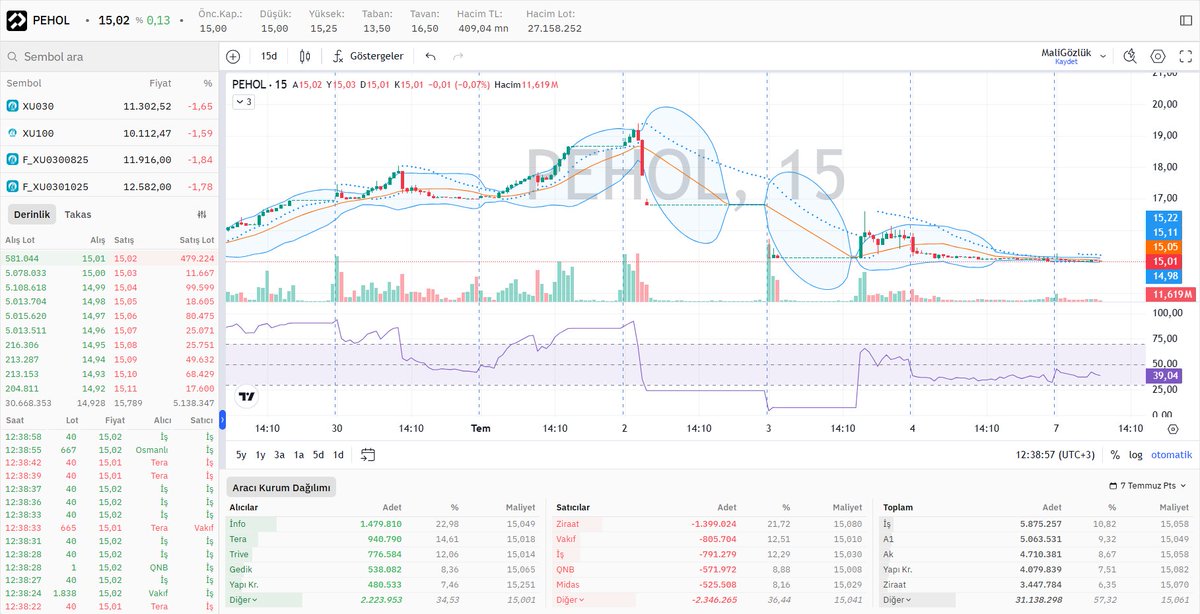Click the F_XU0300825 symbol icon
The image size is (1200, 614).
(13, 159)
